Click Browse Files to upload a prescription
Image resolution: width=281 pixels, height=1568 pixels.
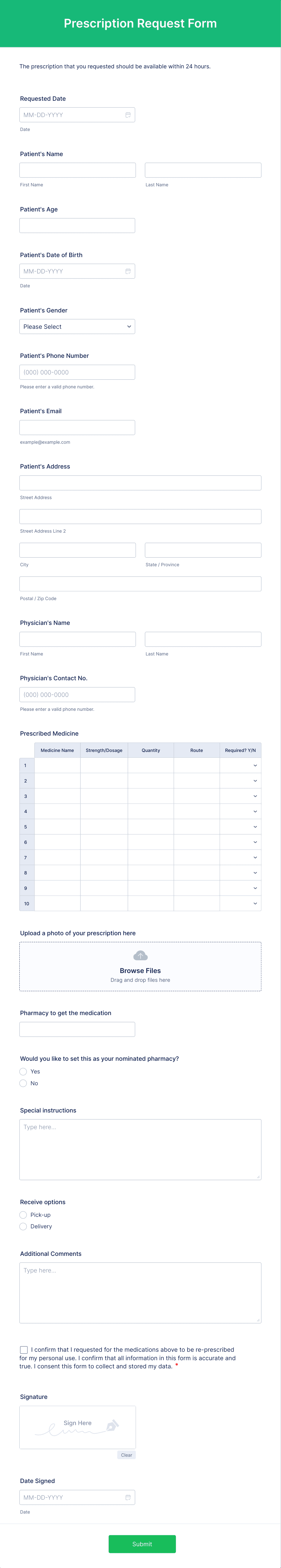pyautogui.click(x=140, y=970)
